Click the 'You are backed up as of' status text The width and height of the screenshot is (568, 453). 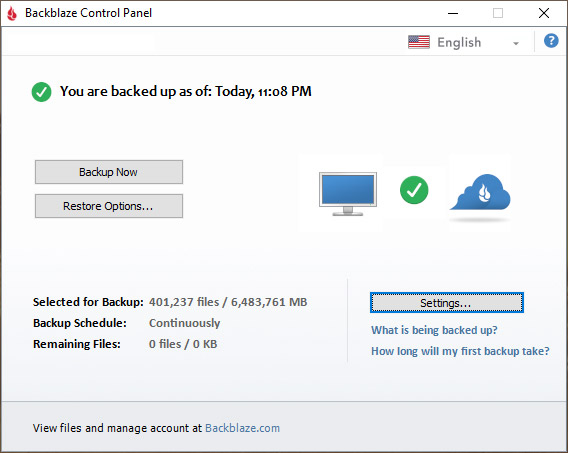coord(185,91)
